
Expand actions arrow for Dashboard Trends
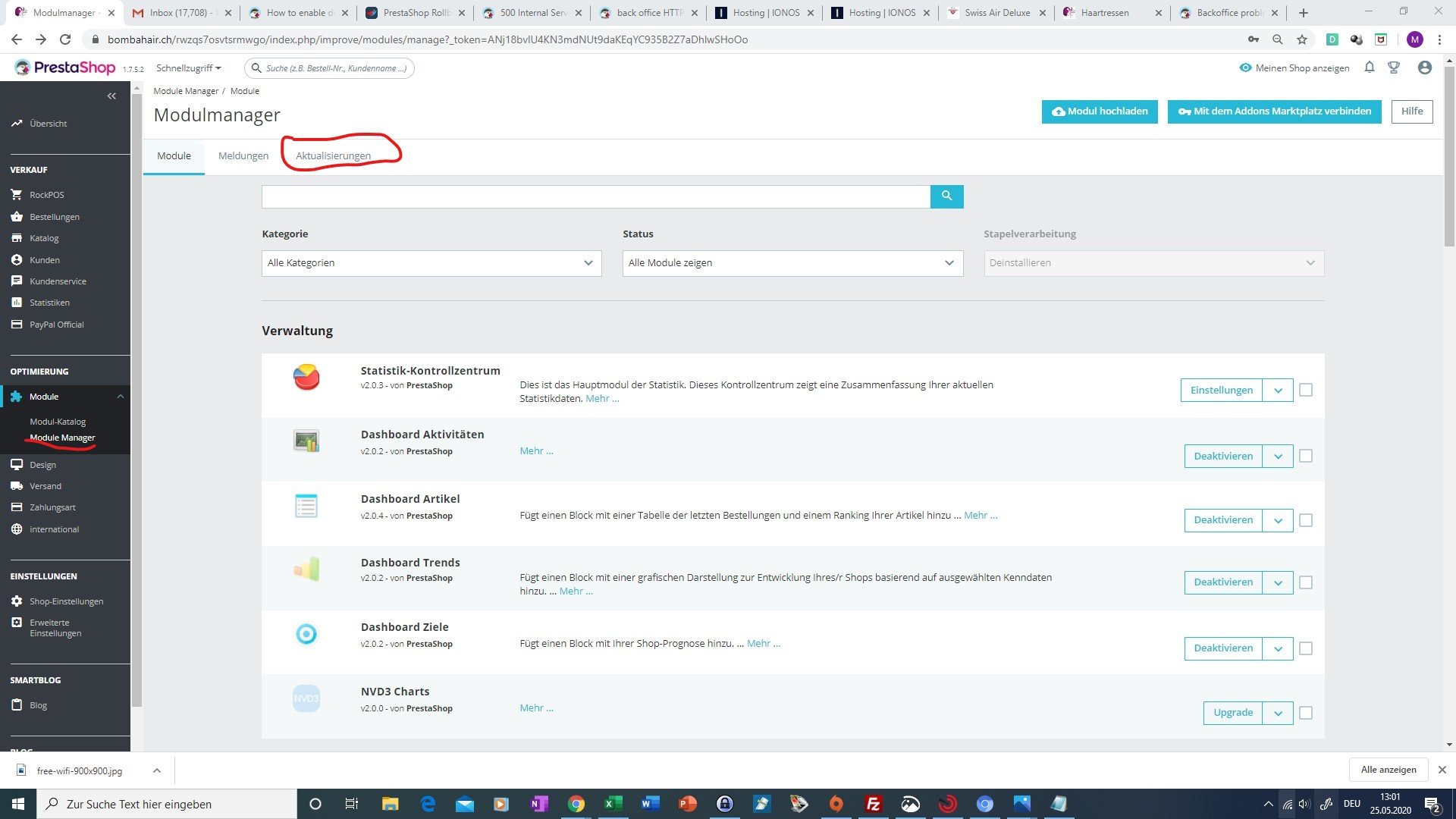point(1278,582)
